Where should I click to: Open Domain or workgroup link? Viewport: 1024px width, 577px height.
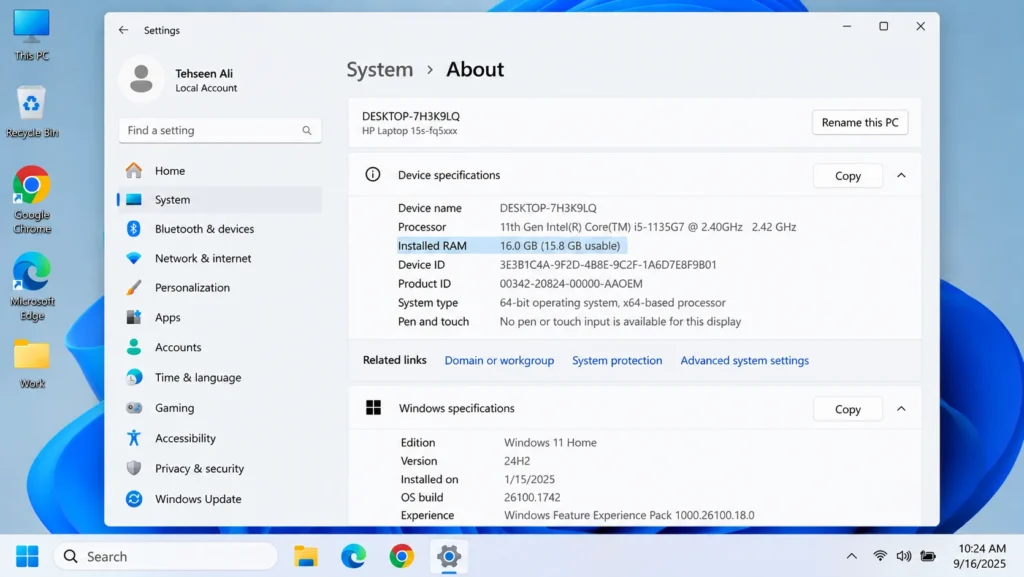499,360
